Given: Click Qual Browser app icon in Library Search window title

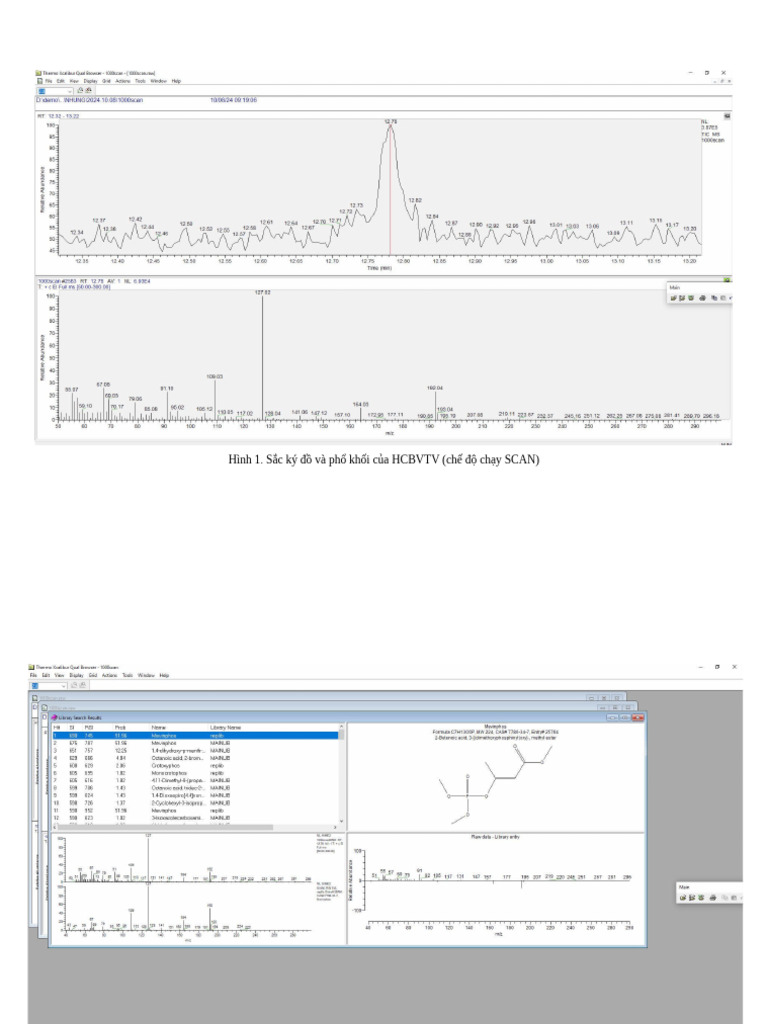Looking at the screenshot, I should pyautogui.click(x=31, y=667).
